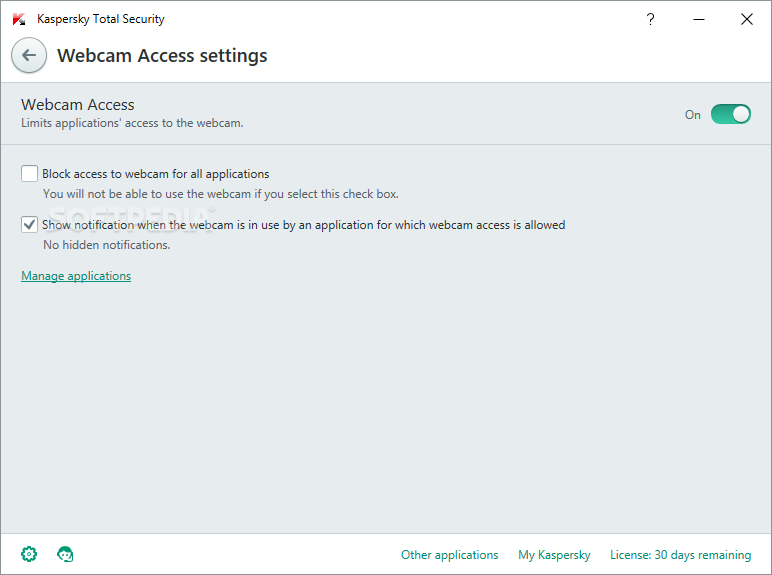Go back using the arrow button
Screen dimensions: 772x575
(29, 55)
